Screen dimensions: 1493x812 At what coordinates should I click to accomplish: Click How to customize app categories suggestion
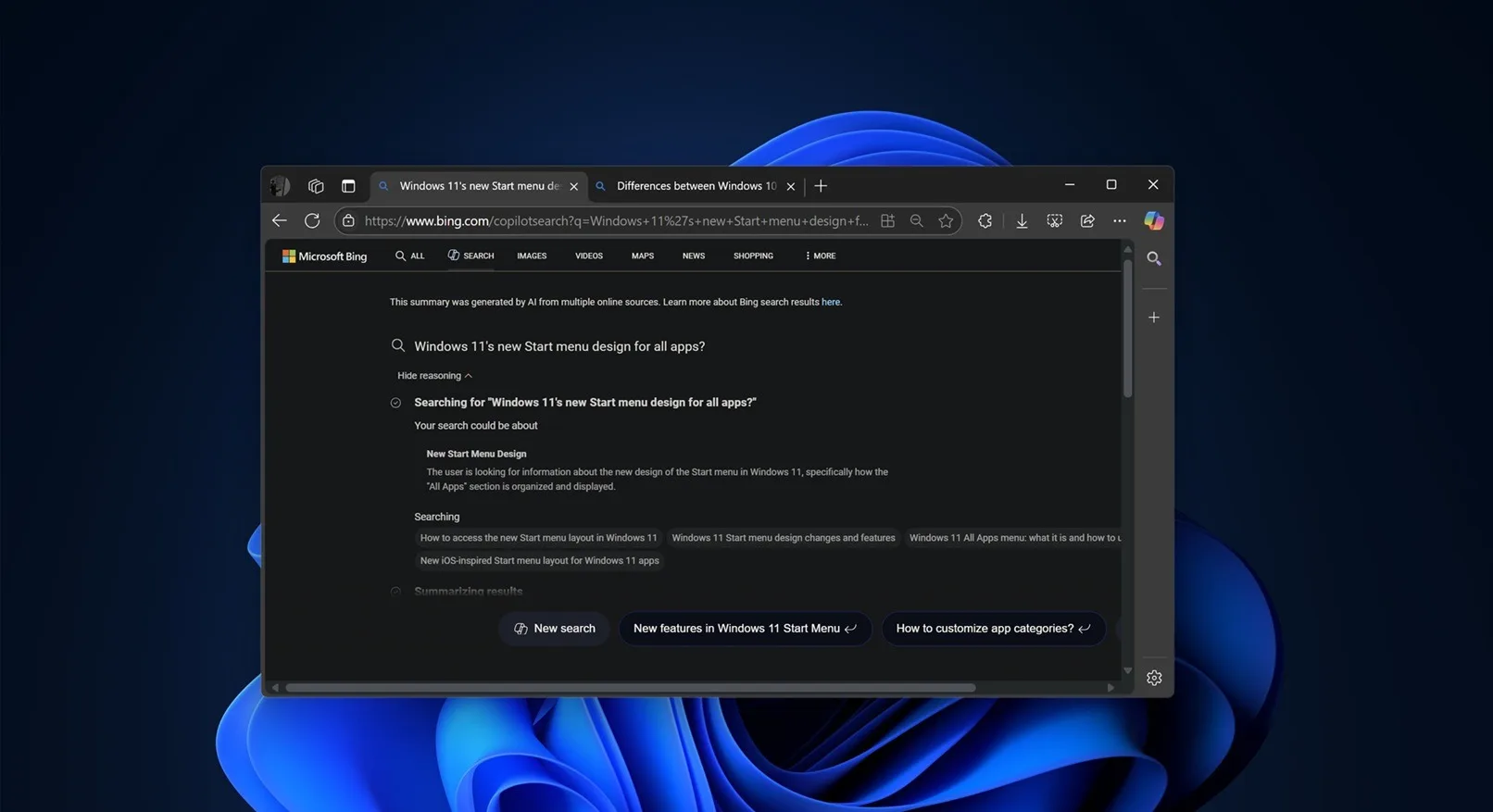pyautogui.click(x=993, y=628)
